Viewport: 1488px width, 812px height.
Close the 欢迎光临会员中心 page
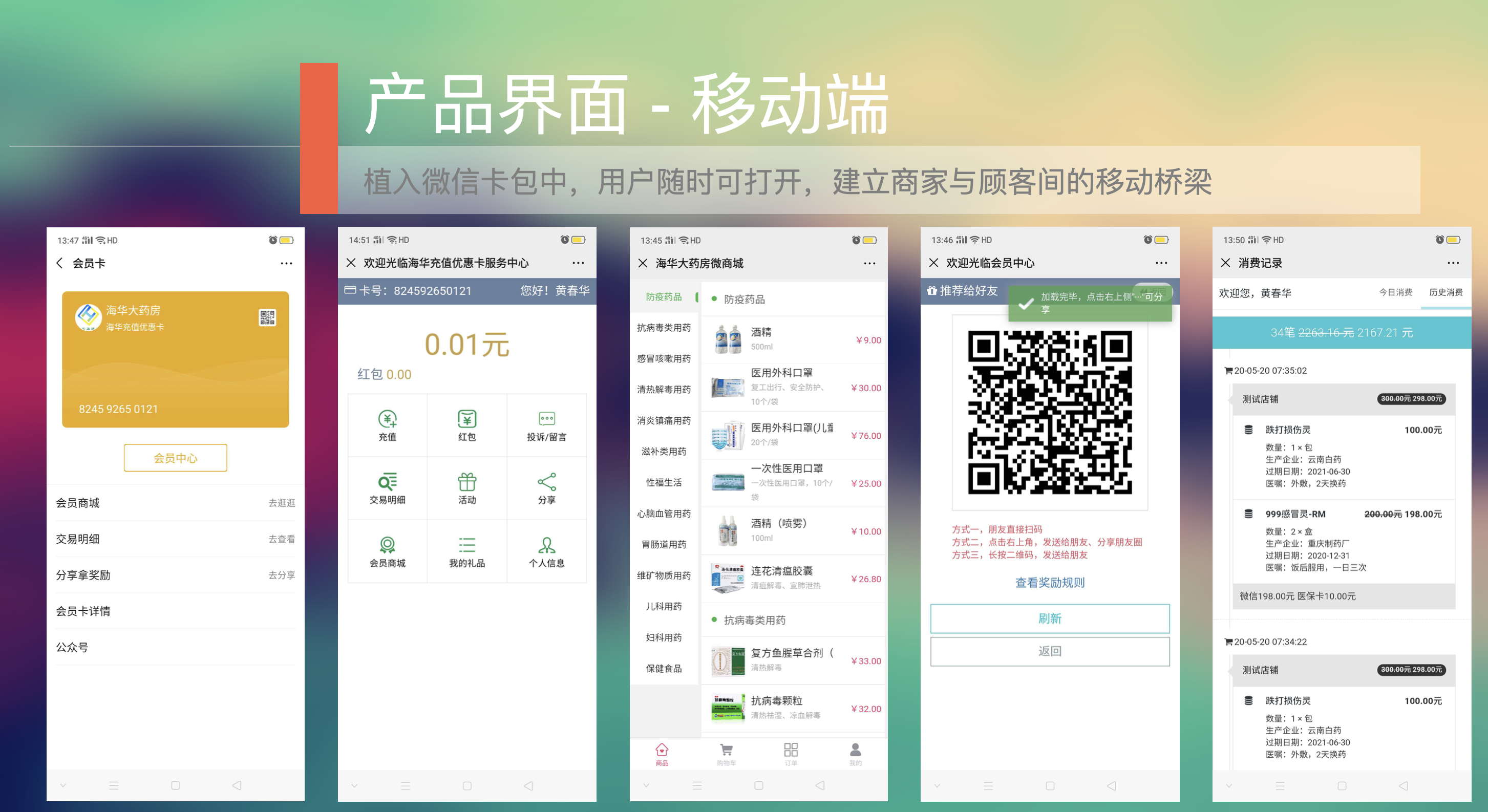pos(933,263)
